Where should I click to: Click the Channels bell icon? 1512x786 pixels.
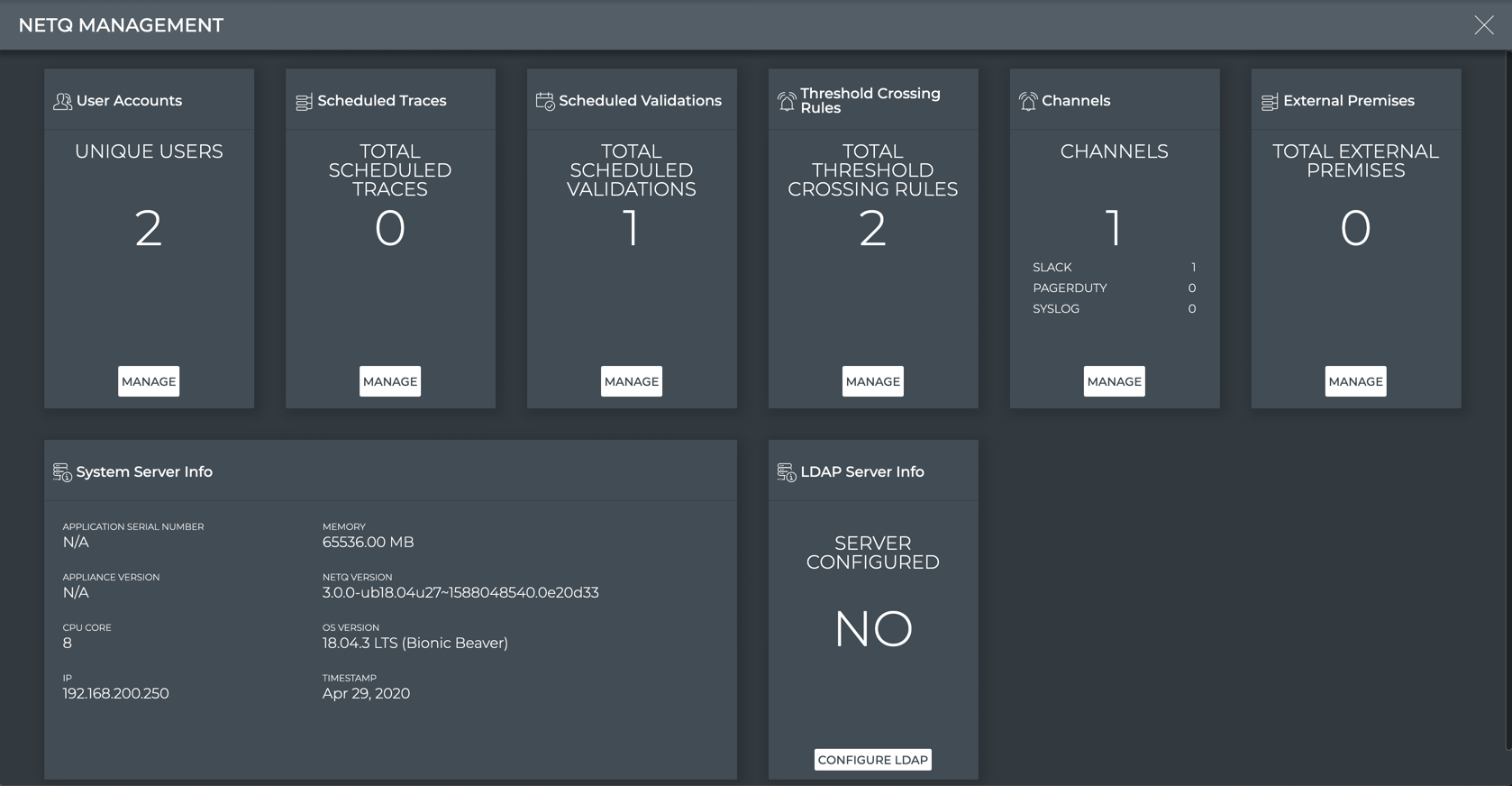click(1028, 102)
